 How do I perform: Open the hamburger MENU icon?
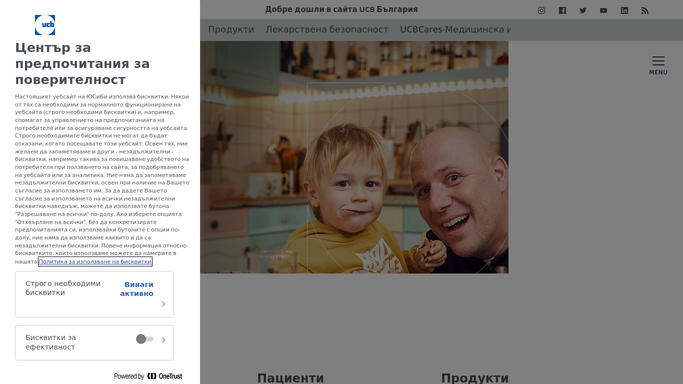pyautogui.click(x=658, y=65)
